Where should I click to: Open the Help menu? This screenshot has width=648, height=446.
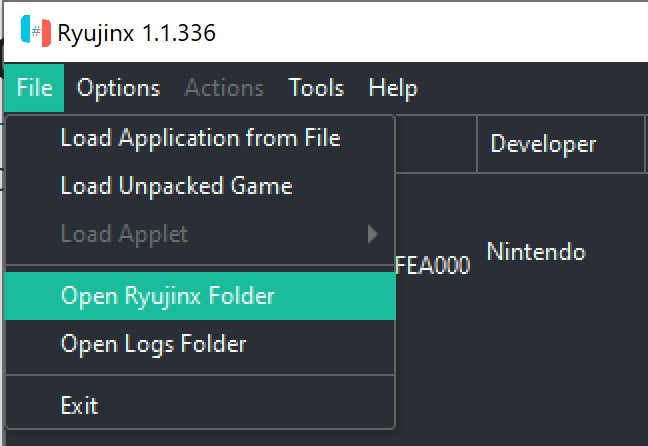393,88
